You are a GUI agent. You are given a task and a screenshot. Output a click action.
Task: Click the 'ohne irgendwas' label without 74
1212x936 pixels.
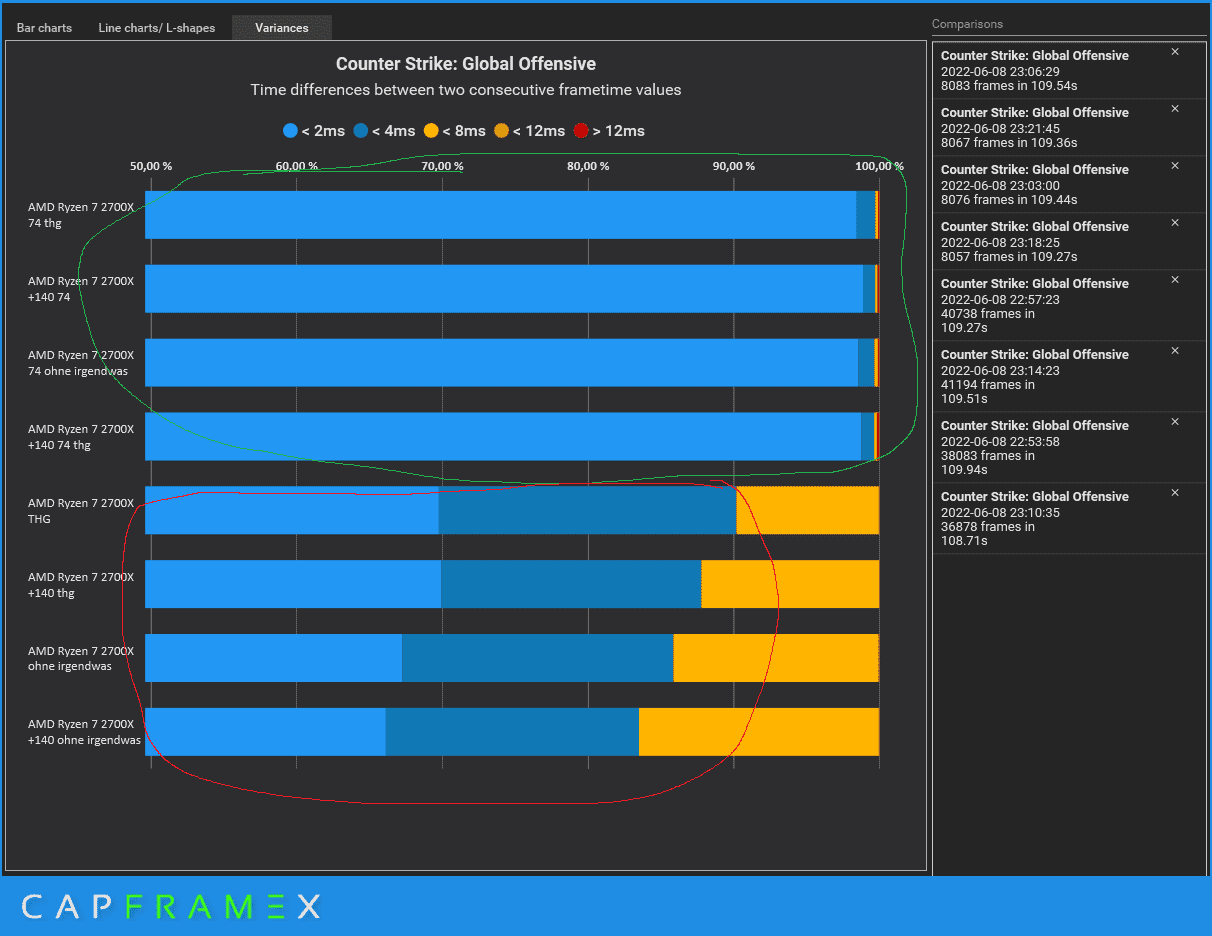pos(80,658)
